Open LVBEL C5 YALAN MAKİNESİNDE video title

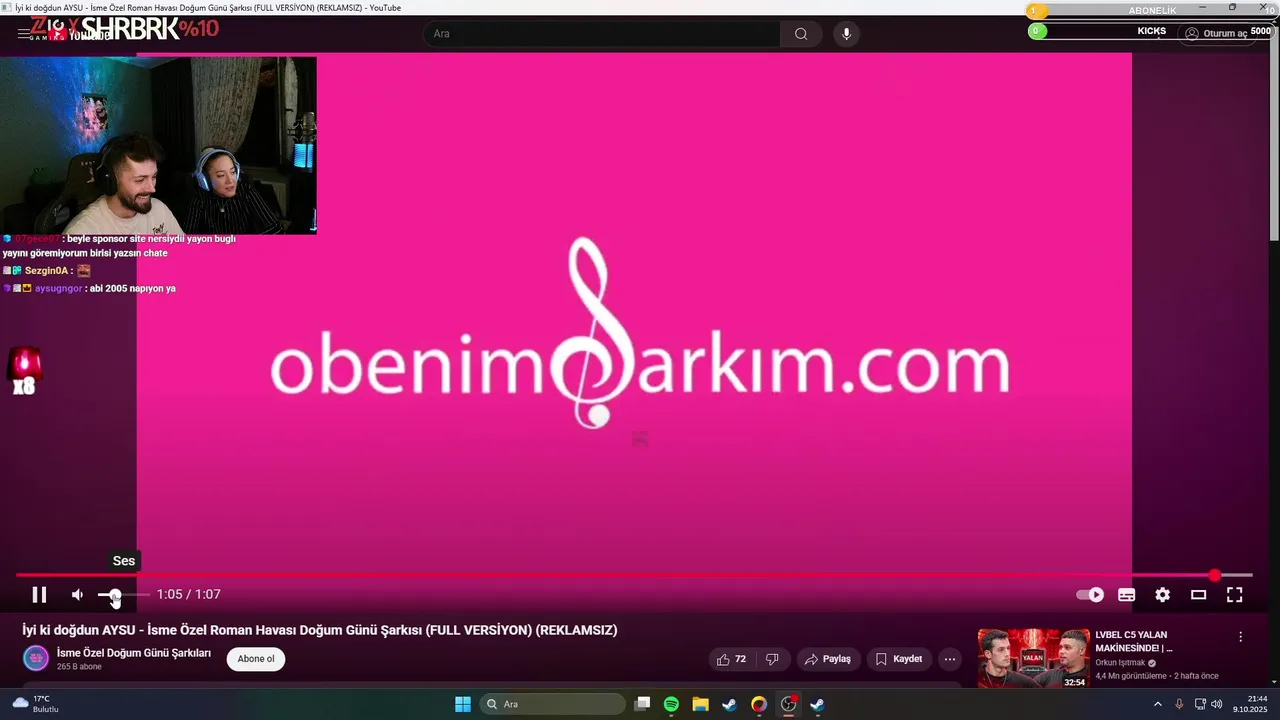point(1134,641)
